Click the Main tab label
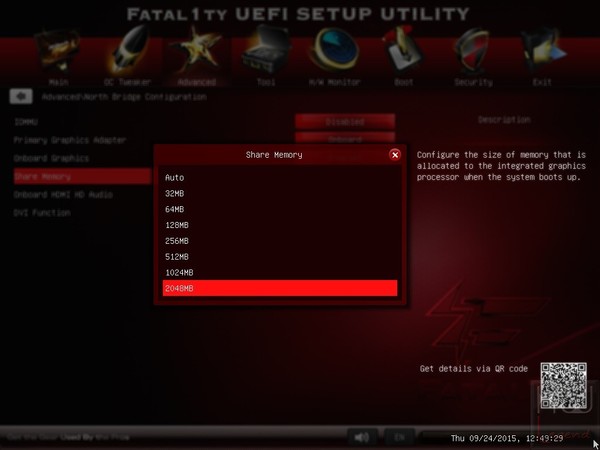Image resolution: width=600 pixels, height=450 pixels. 59,82
